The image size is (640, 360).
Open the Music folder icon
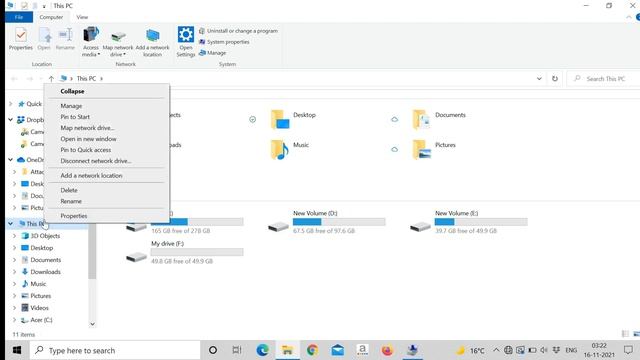tap(280, 149)
